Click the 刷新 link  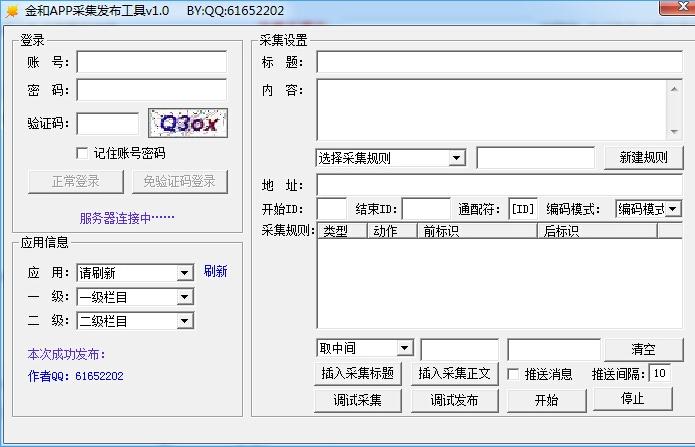click(x=215, y=271)
